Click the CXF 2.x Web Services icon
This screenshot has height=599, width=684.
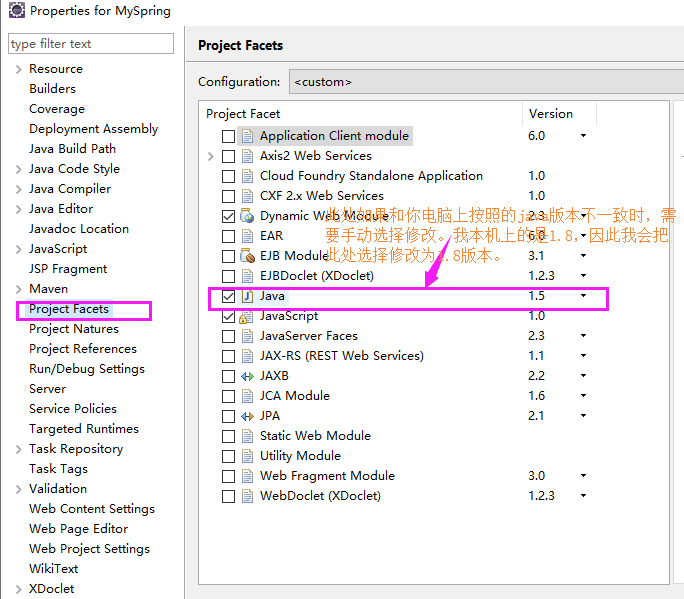(x=247, y=196)
